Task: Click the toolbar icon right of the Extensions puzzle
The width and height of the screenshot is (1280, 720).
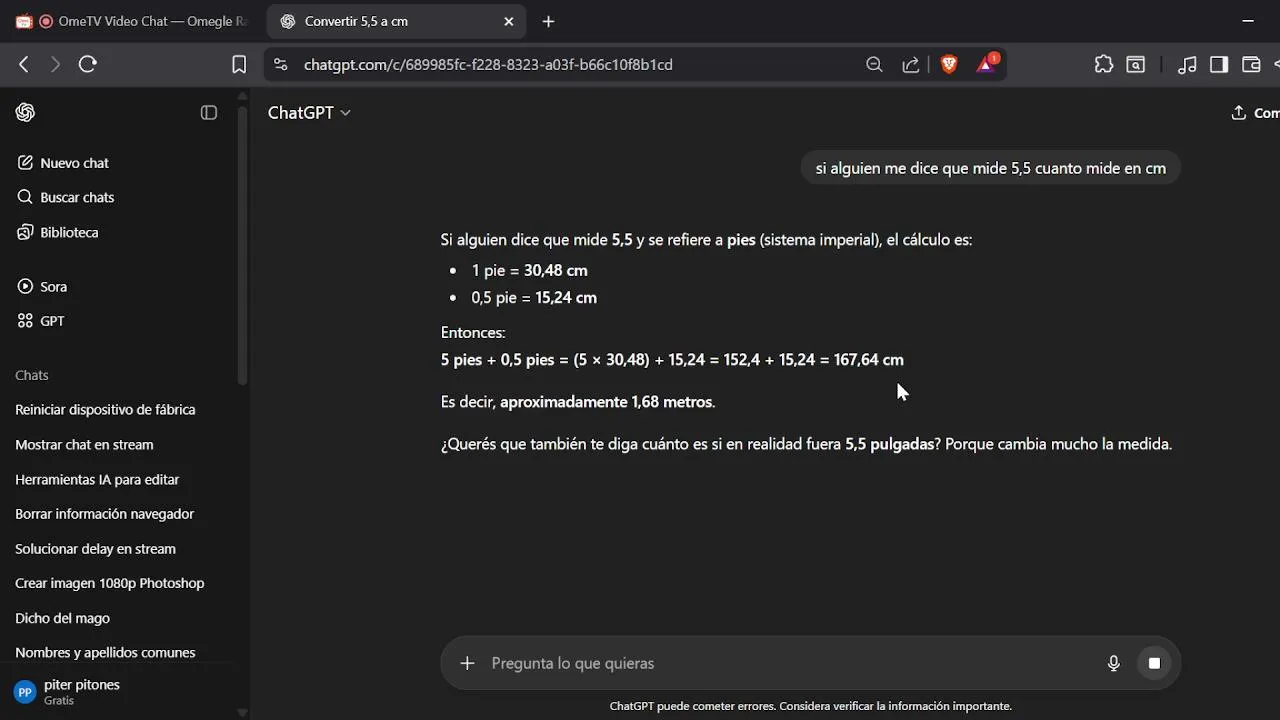Action: click(1136, 64)
